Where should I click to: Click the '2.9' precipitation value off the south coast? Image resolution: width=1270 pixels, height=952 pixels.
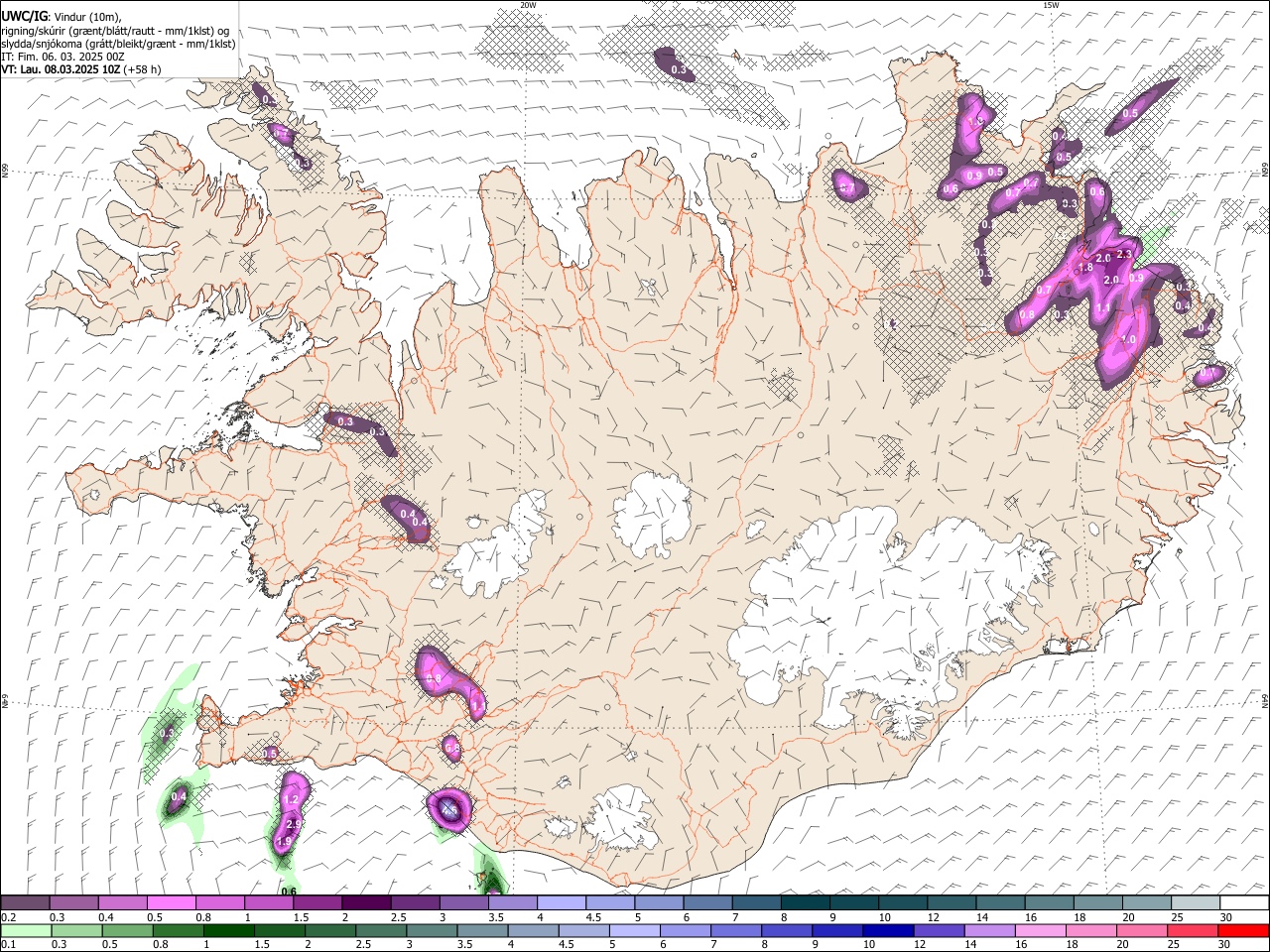click(x=293, y=824)
